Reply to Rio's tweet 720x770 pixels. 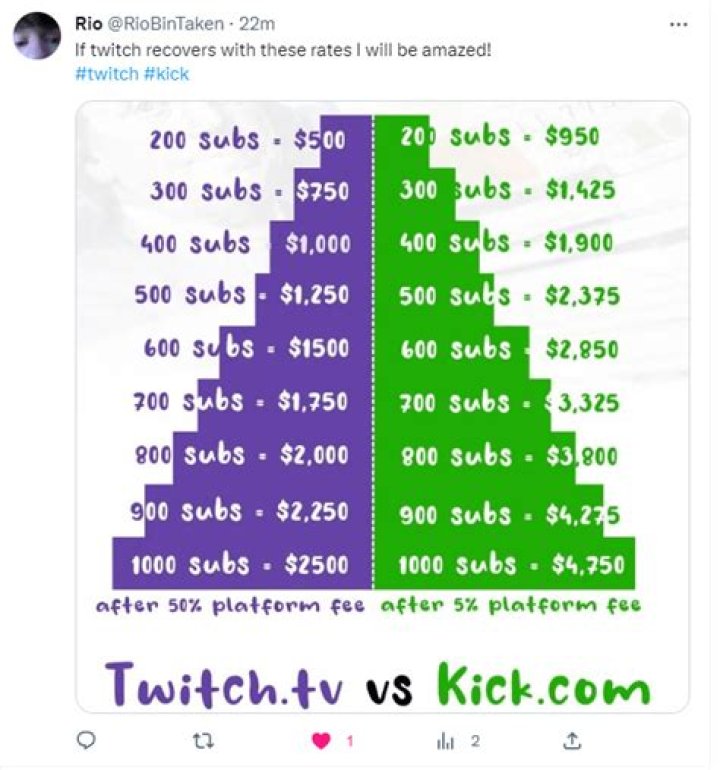pos(87,741)
